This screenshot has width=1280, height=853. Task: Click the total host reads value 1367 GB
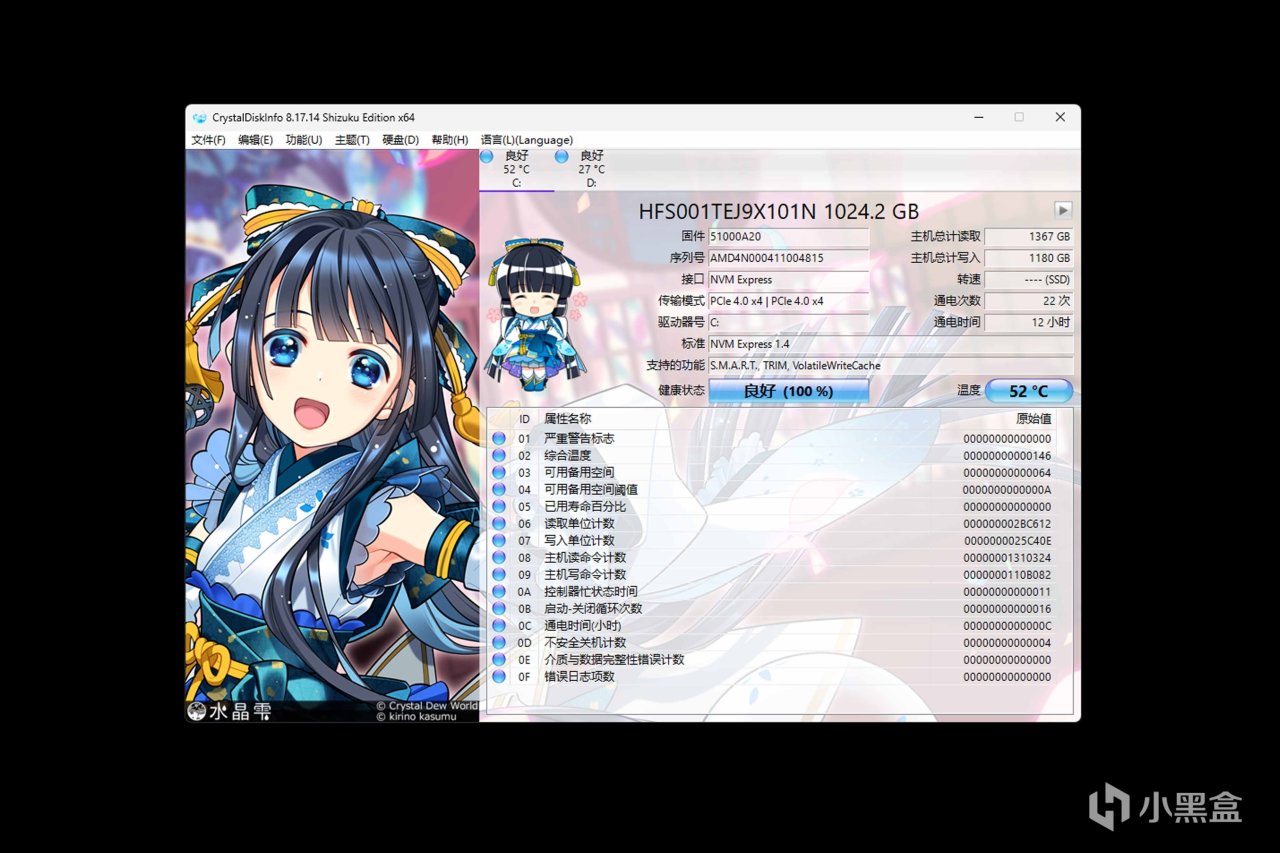pyautogui.click(x=1028, y=237)
